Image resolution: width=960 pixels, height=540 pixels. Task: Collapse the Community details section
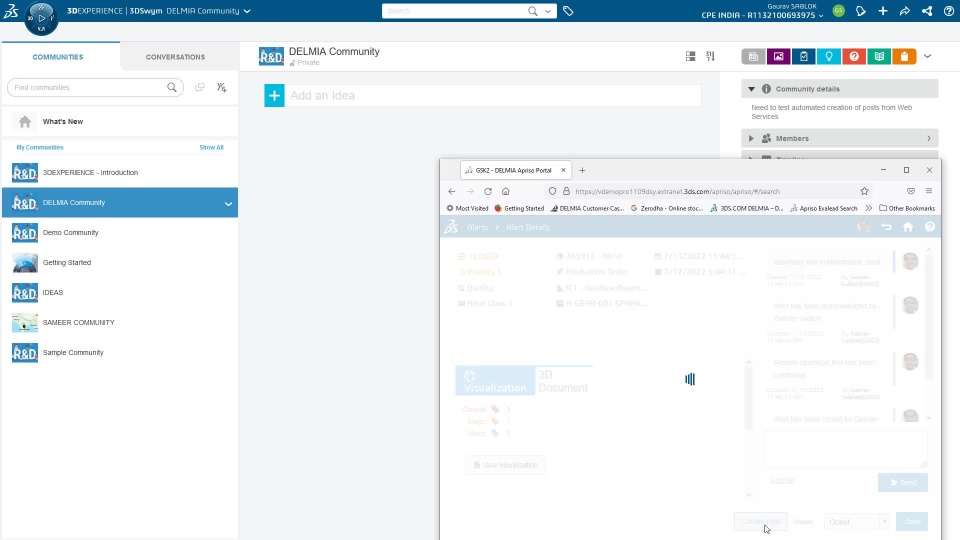(x=751, y=89)
